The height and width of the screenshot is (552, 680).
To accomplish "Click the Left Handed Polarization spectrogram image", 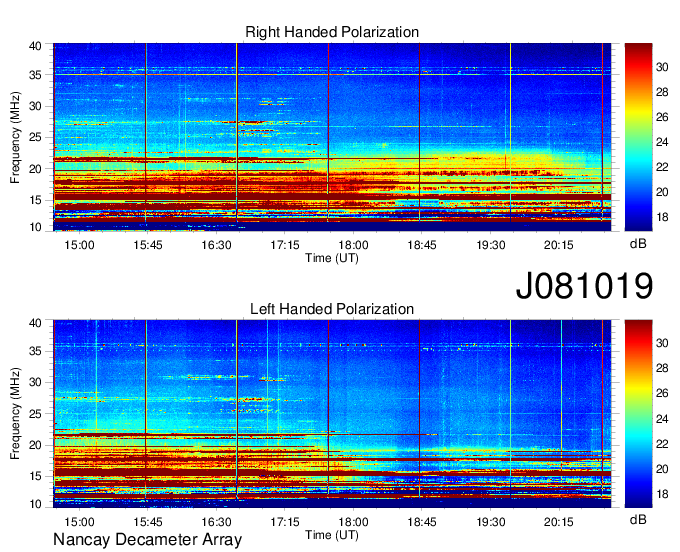I will [332, 413].
